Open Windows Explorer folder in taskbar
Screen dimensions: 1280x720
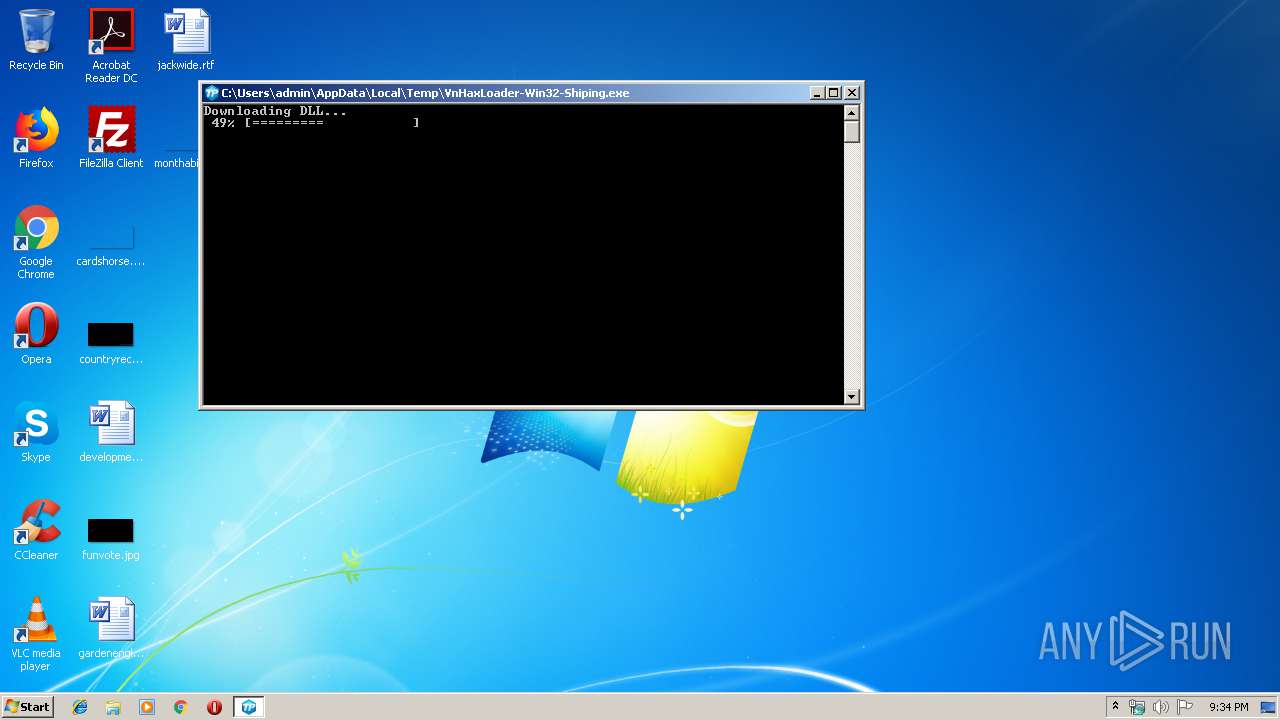(x=113, y=707)
